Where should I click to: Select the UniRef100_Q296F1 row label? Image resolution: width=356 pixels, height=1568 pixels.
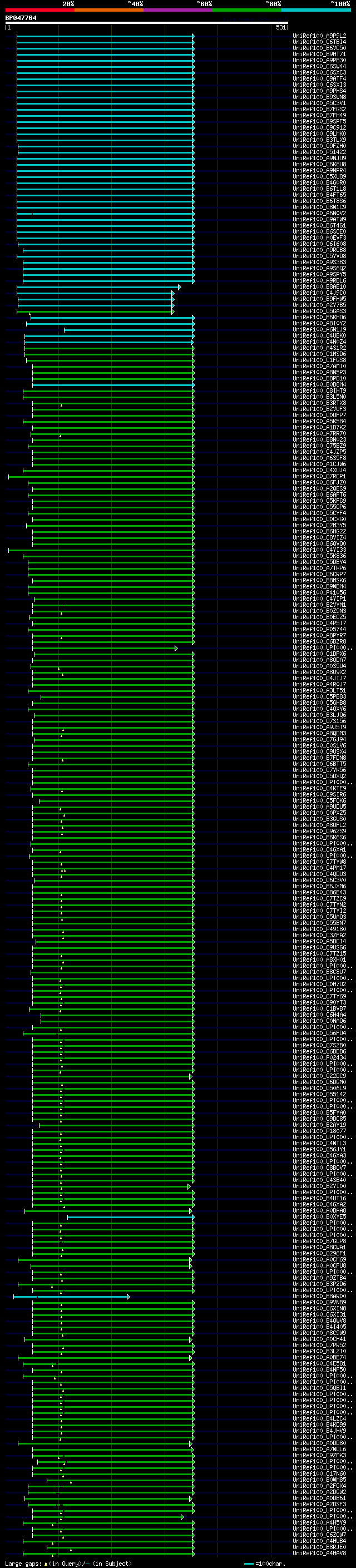(319, 1253)
